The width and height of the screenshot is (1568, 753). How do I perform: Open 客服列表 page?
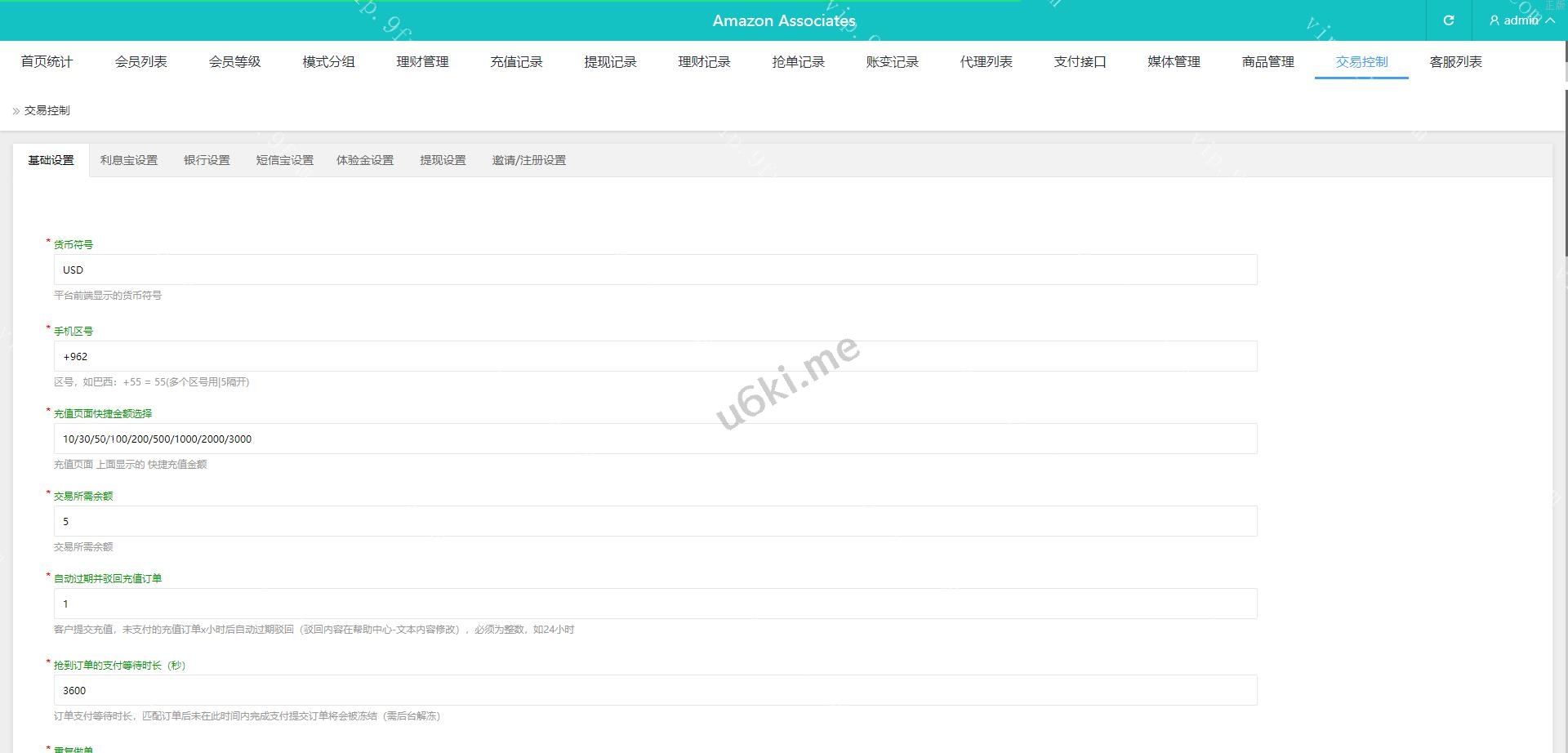coord(1455,62)
